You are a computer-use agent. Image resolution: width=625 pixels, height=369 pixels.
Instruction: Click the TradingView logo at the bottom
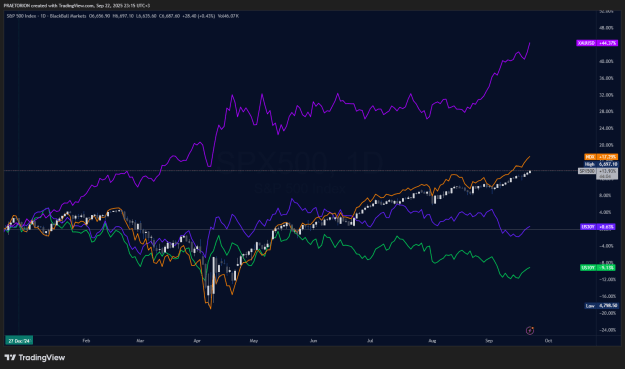click(x=34, y=357)
